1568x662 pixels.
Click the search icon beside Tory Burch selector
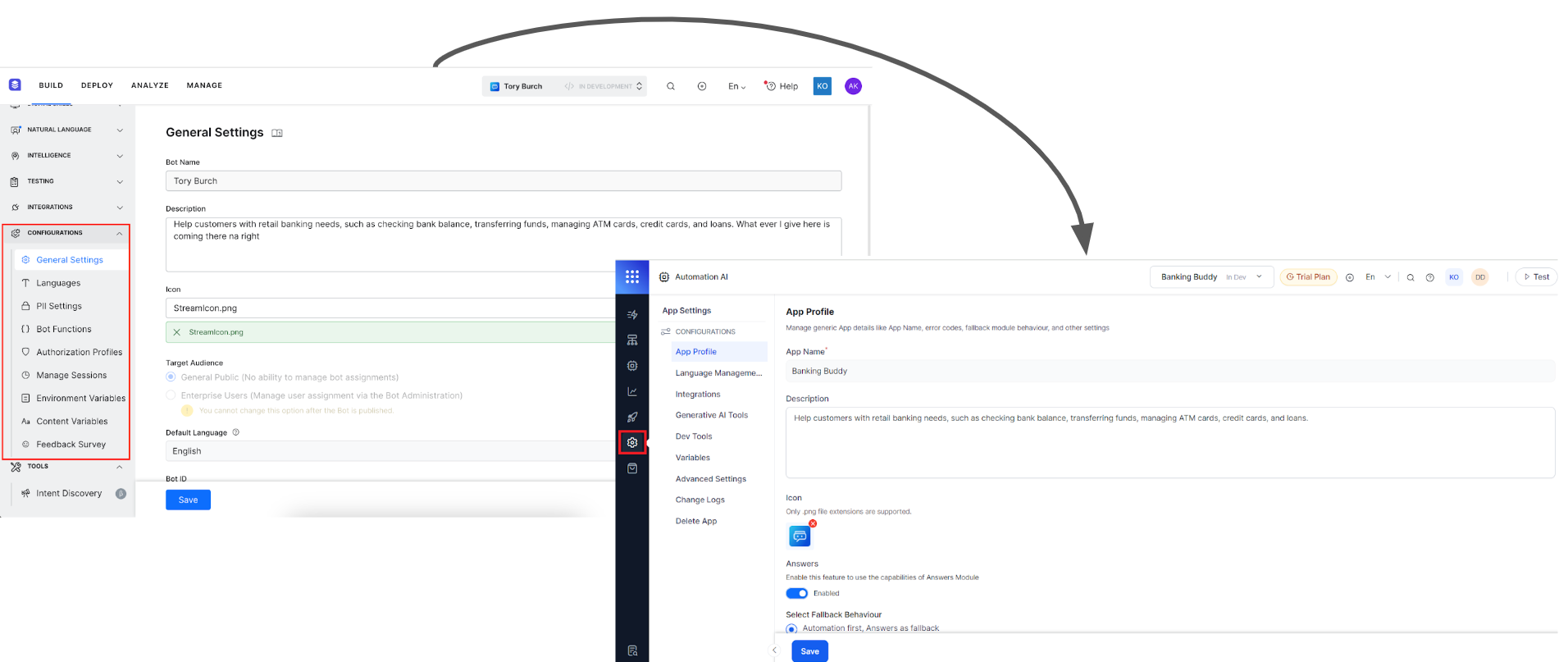(x=670, y=86)
